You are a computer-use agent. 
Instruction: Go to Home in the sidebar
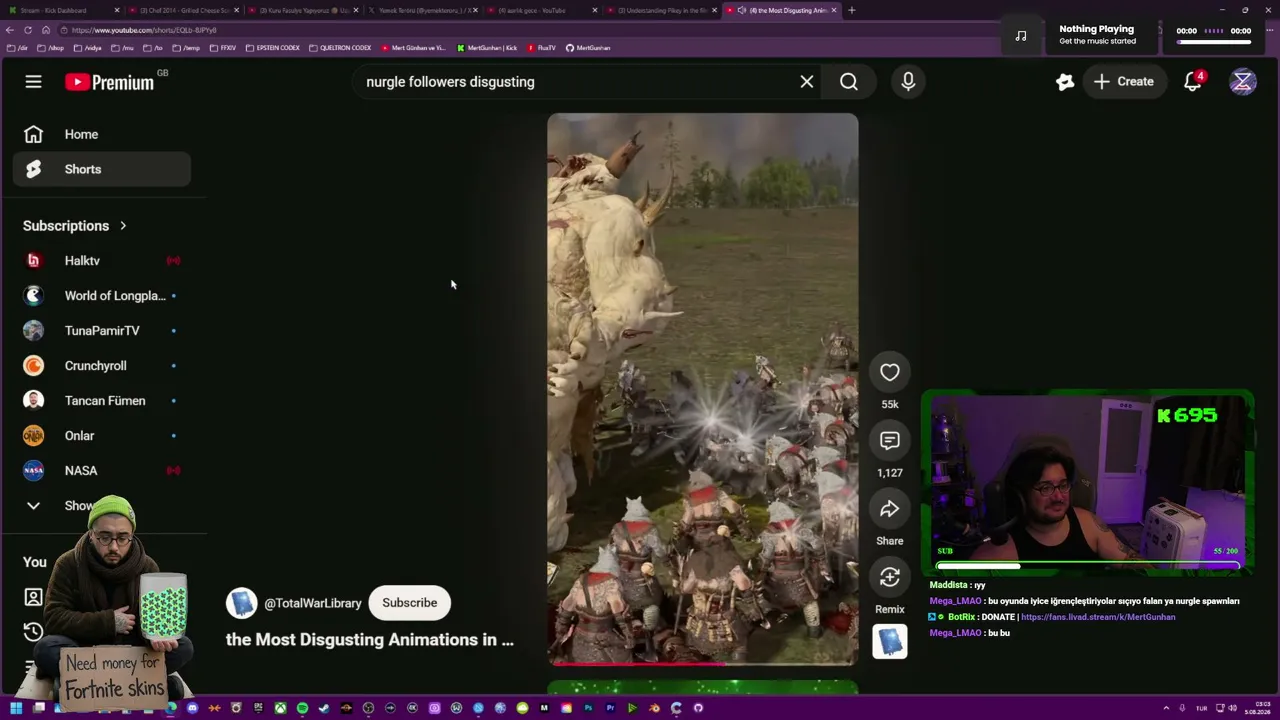(x=101, y=134)
